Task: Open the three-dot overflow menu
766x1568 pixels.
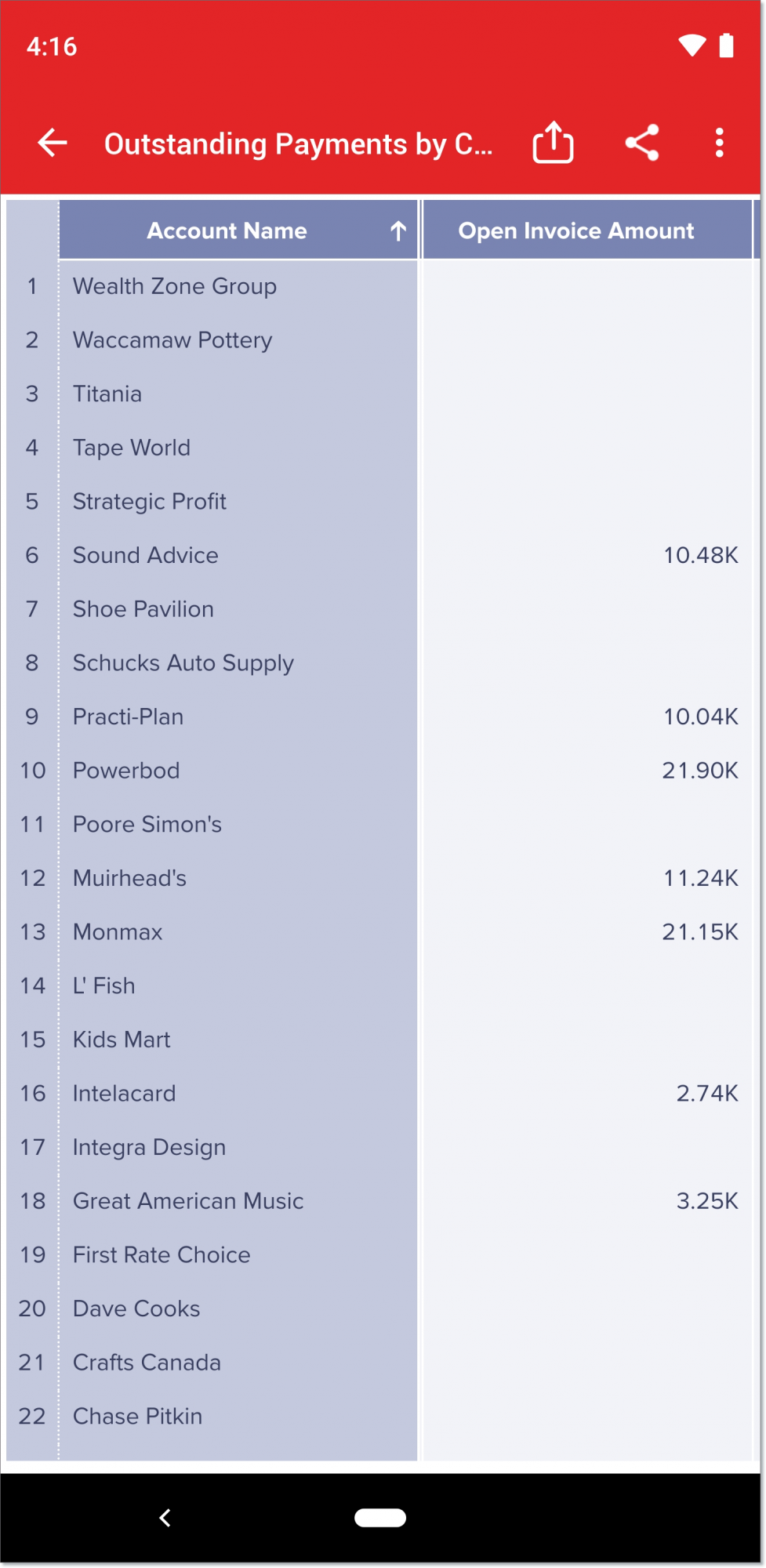Action: pos(719,143)
